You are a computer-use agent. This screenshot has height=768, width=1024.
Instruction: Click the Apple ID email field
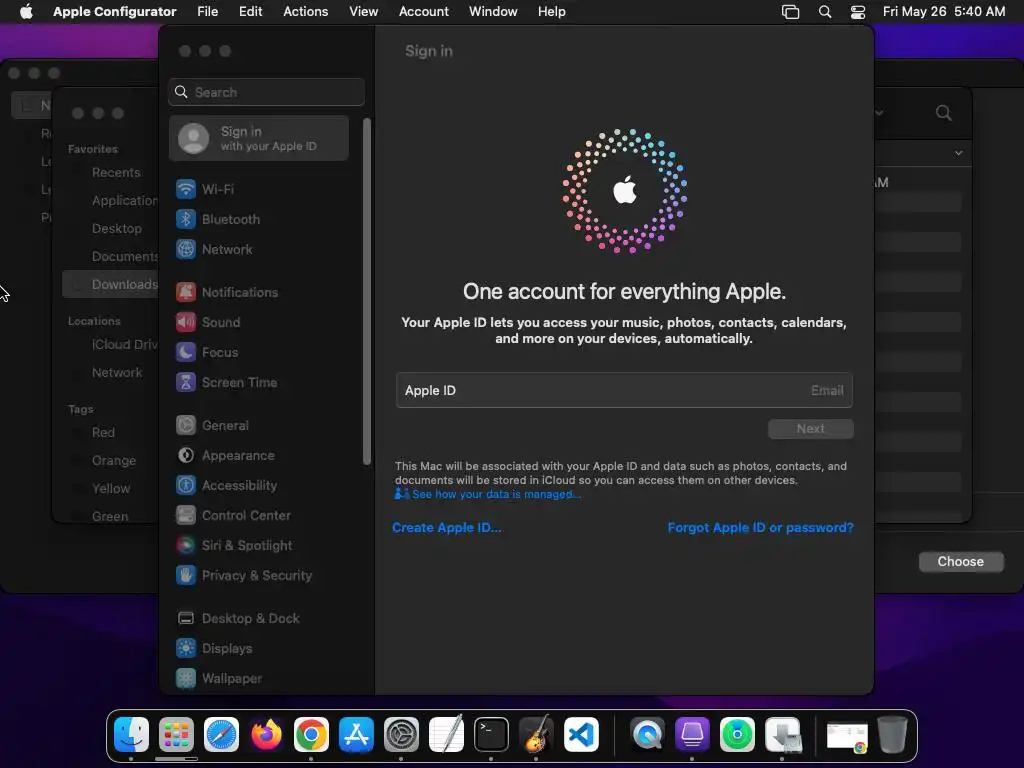pyautogui.click(x=624, y=391)
